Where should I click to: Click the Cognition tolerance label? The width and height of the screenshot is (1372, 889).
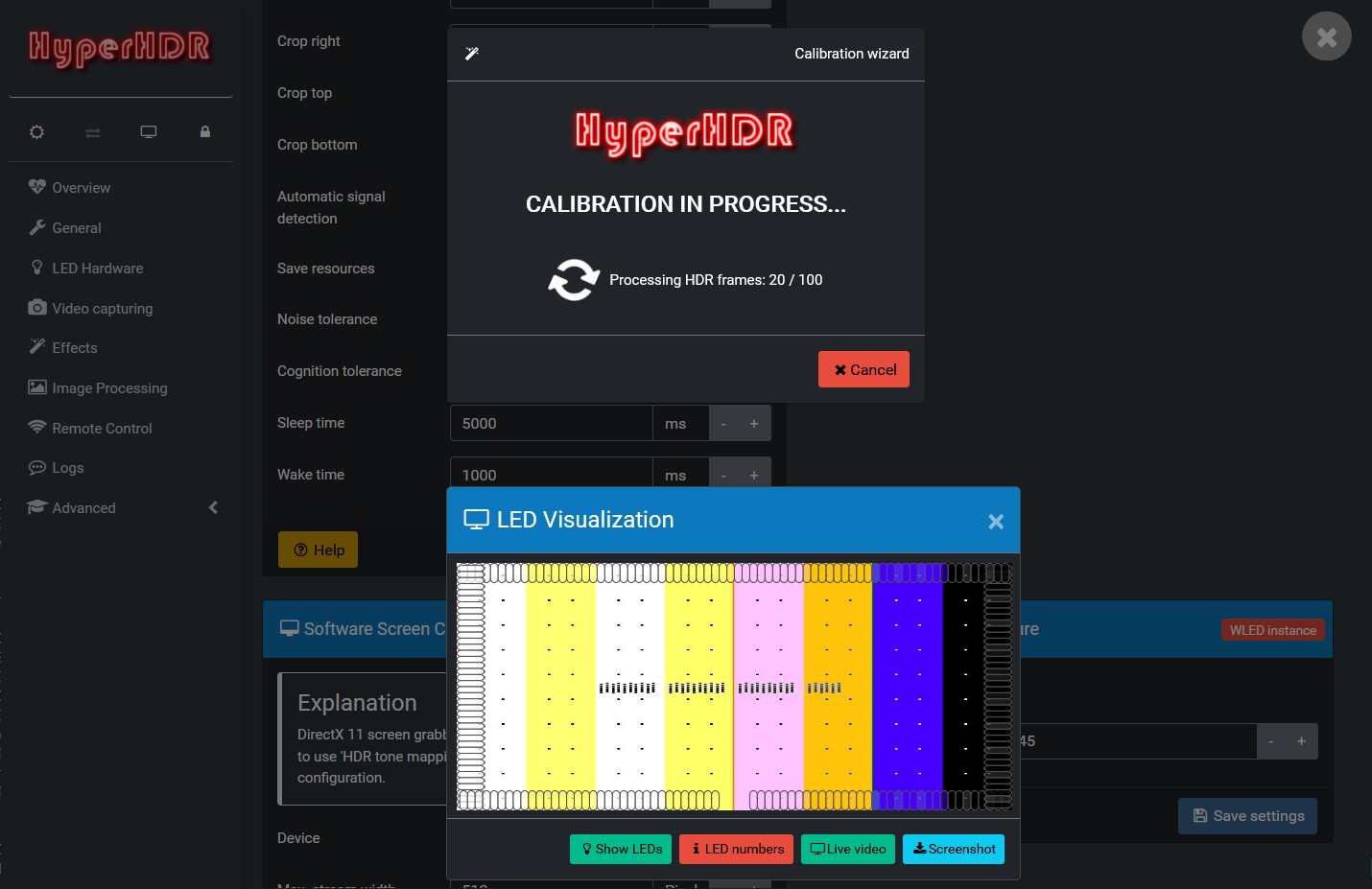[340, 371]
